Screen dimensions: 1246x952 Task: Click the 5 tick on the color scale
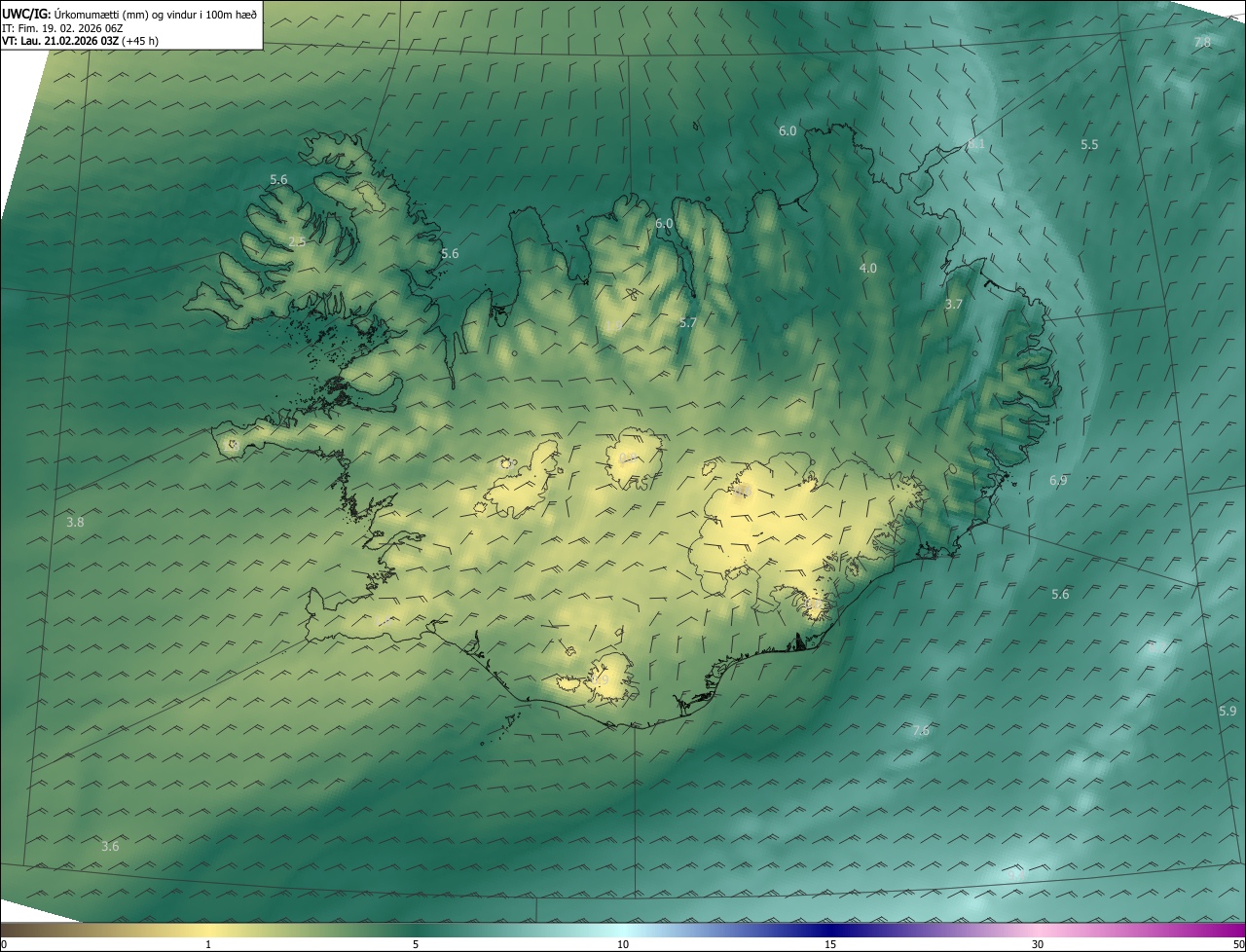pyautogui.click(x=416, y=944)
